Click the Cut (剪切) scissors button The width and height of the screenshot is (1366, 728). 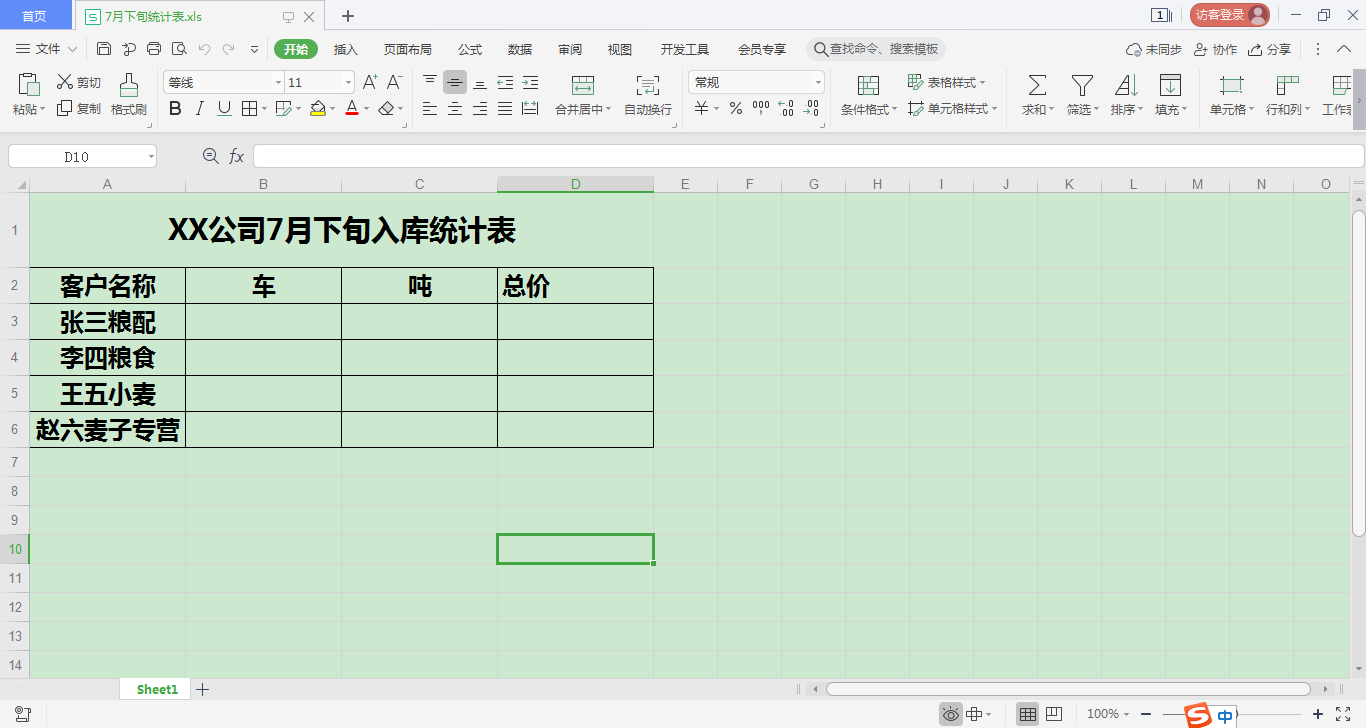[x=79, y=82]
